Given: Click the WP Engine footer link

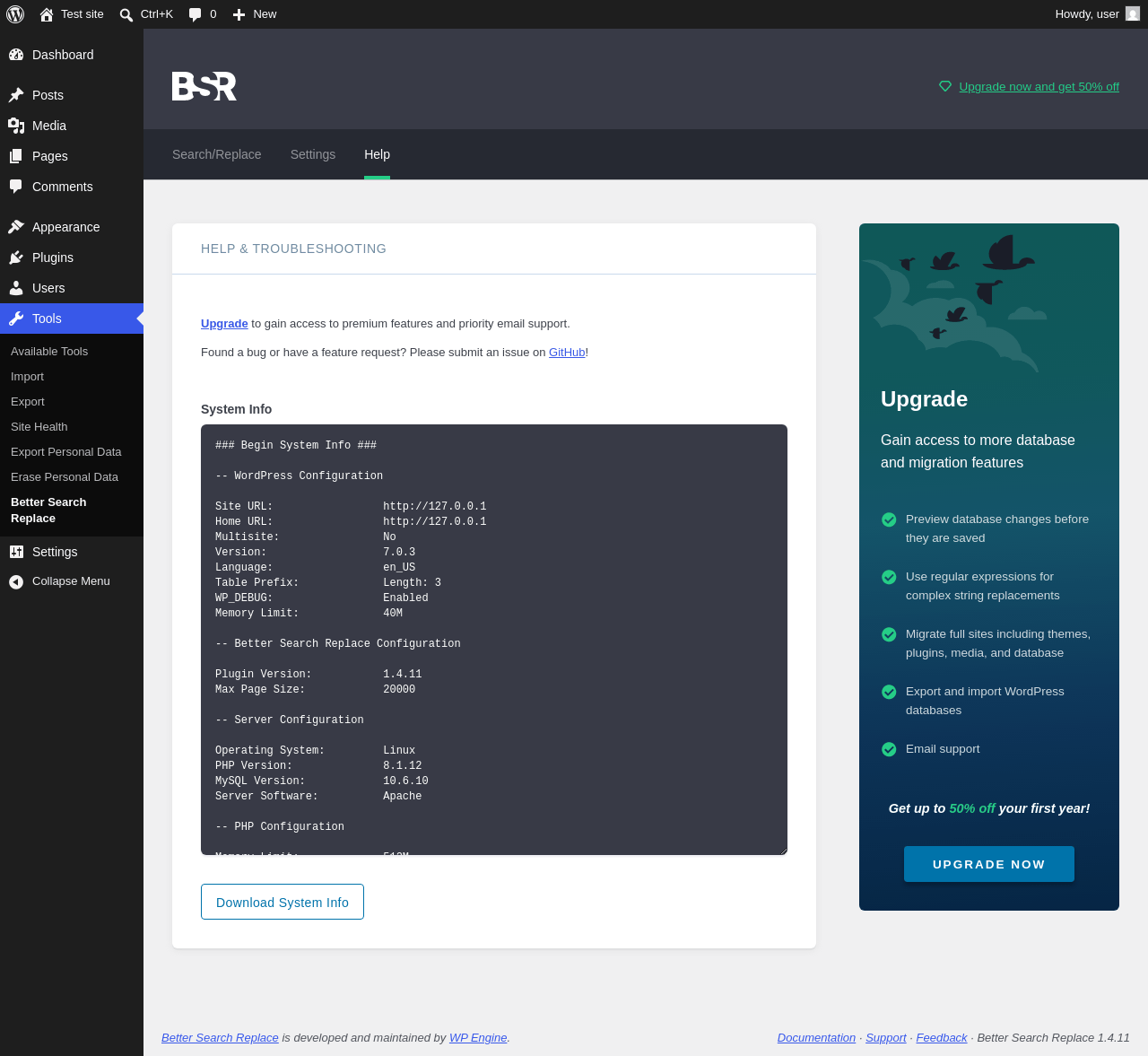Looking at the screenshot, I should coord(478,1038).
